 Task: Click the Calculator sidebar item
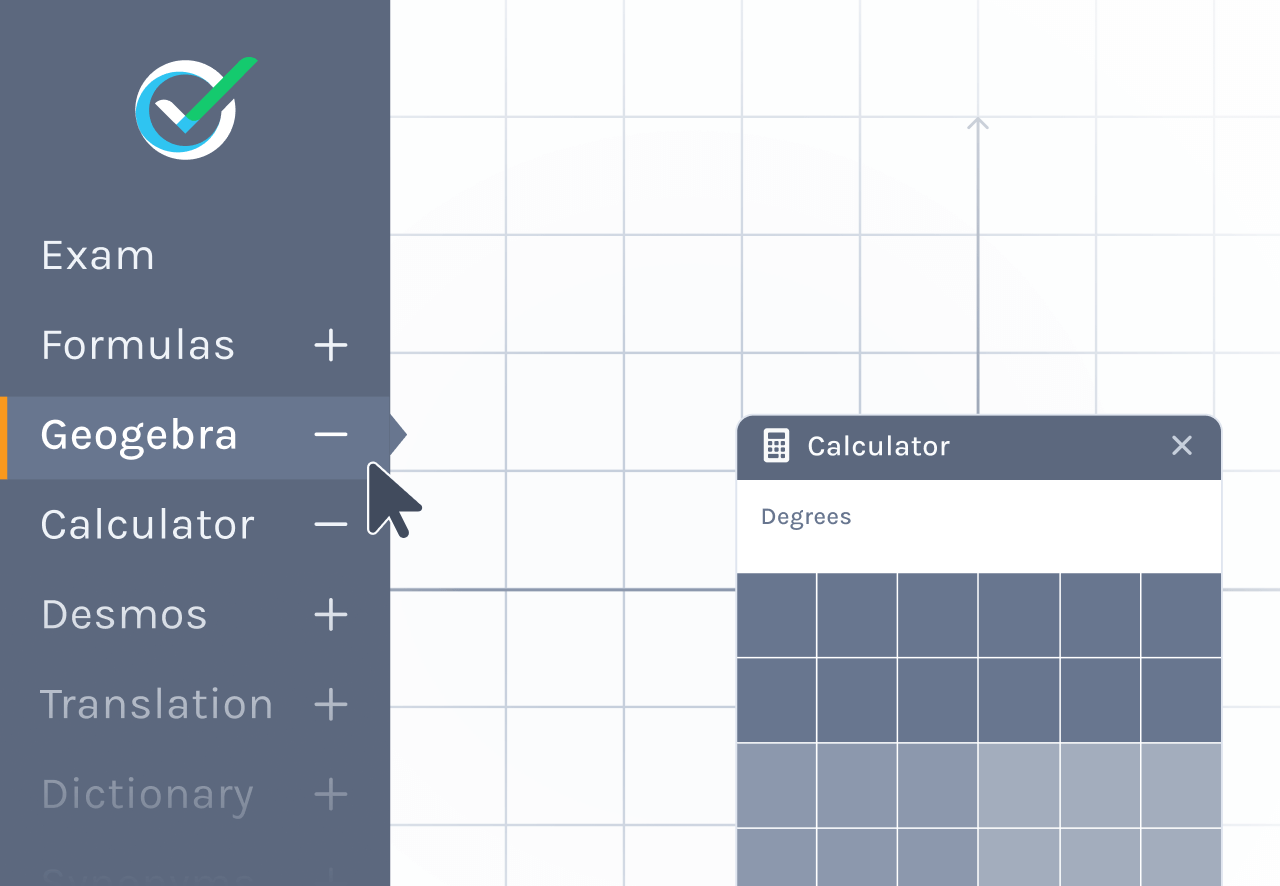pyautogui.click(x=148, y=525)
